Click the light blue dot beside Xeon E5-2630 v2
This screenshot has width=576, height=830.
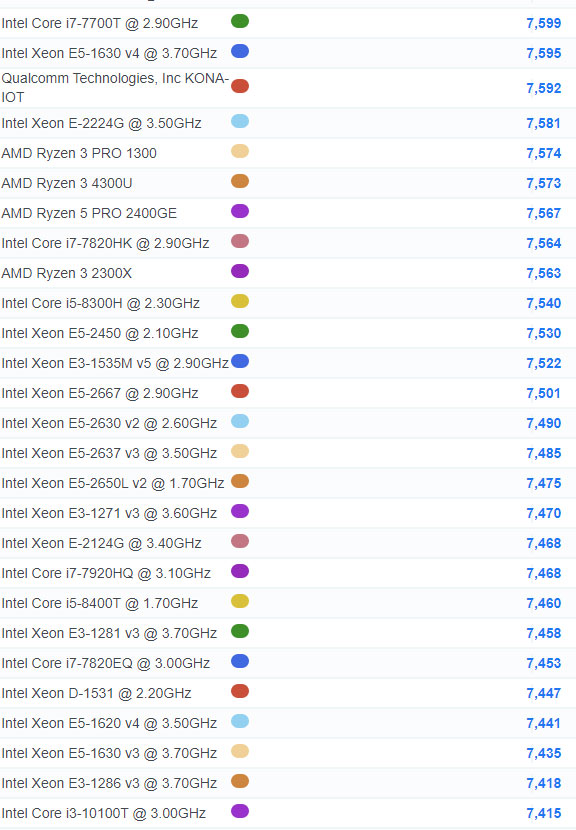(240, 421)
